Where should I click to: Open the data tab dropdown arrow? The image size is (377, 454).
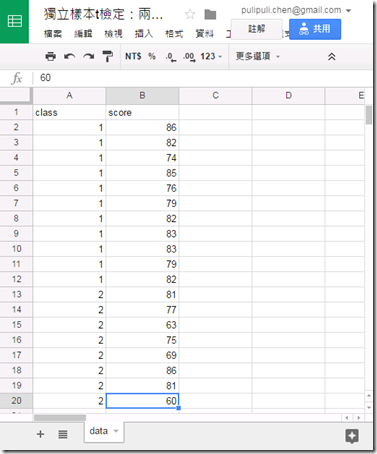(x=116, y=431)
